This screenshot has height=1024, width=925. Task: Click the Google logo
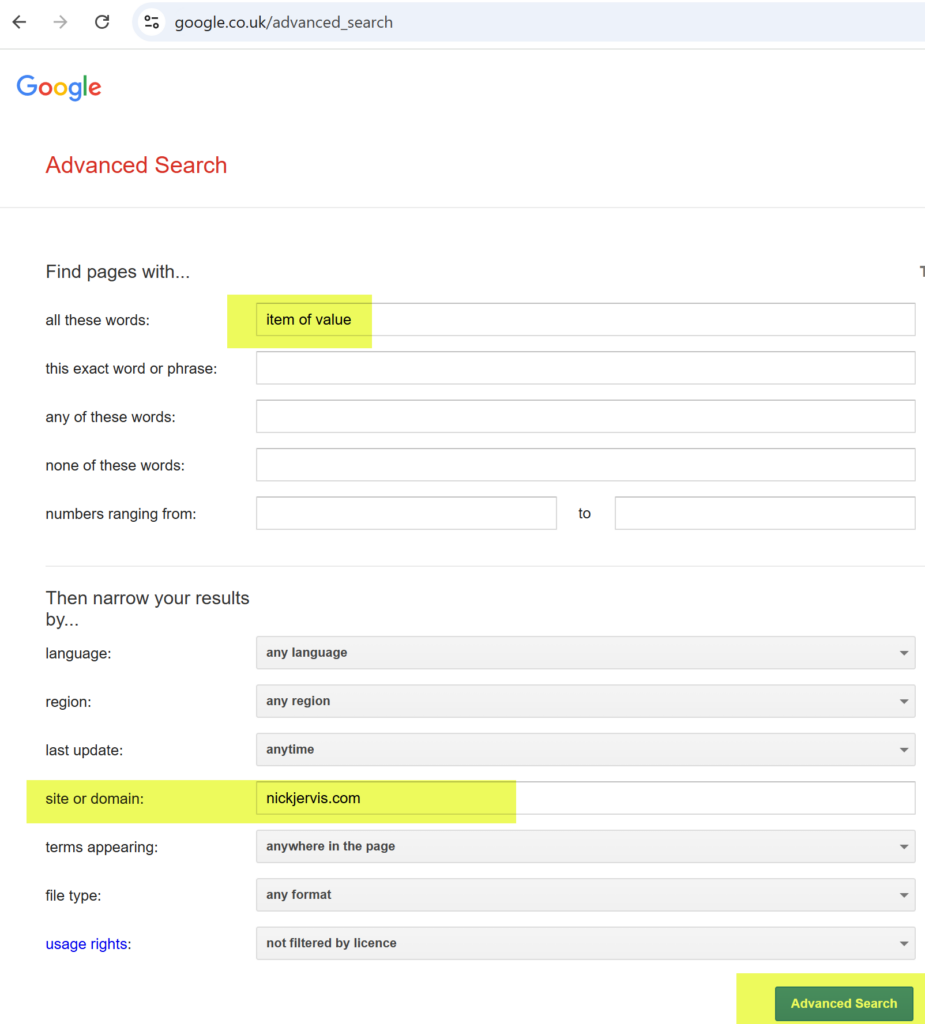(x=58, y=88)
